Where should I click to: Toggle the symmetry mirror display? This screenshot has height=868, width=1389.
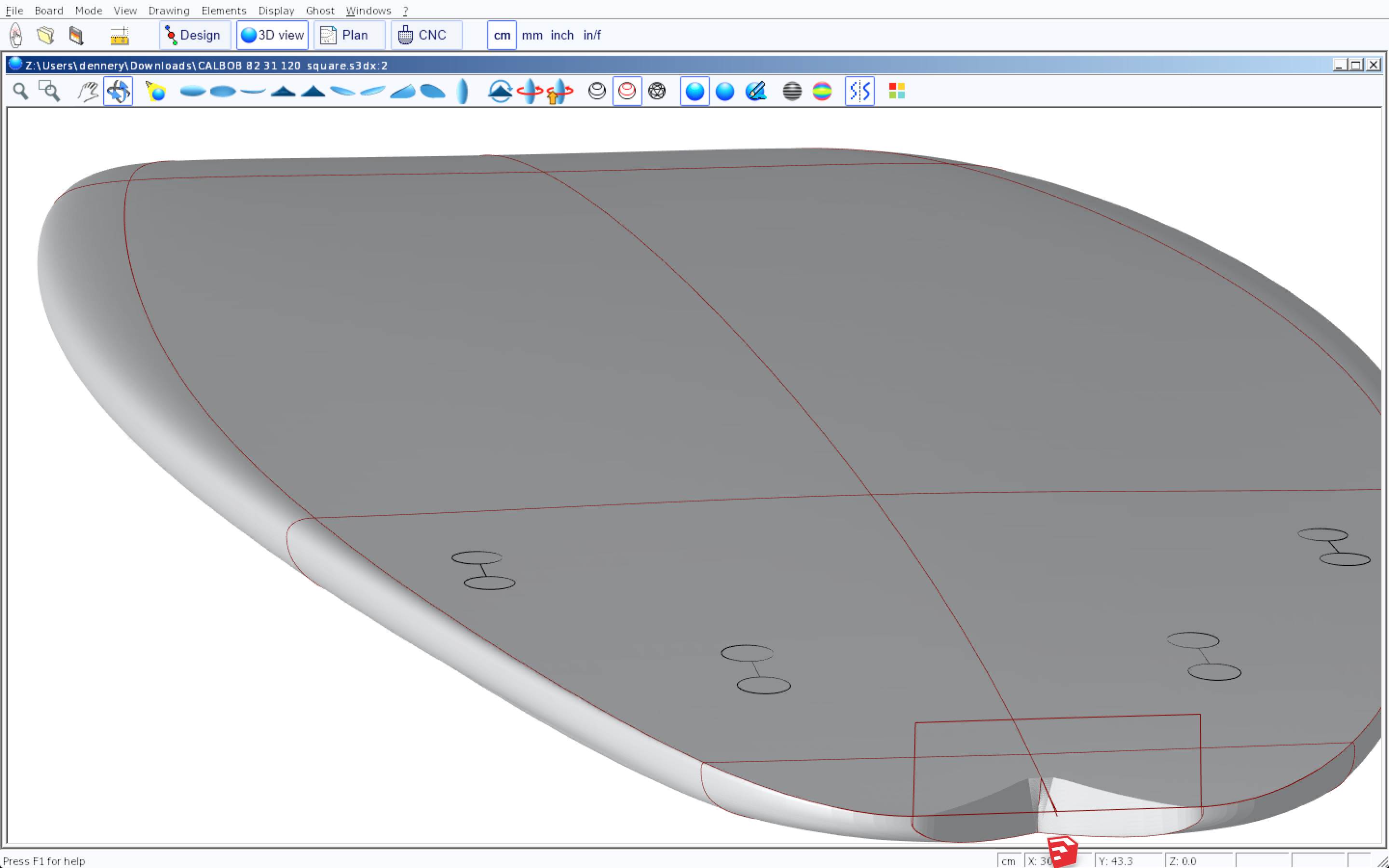coord(859,91)
